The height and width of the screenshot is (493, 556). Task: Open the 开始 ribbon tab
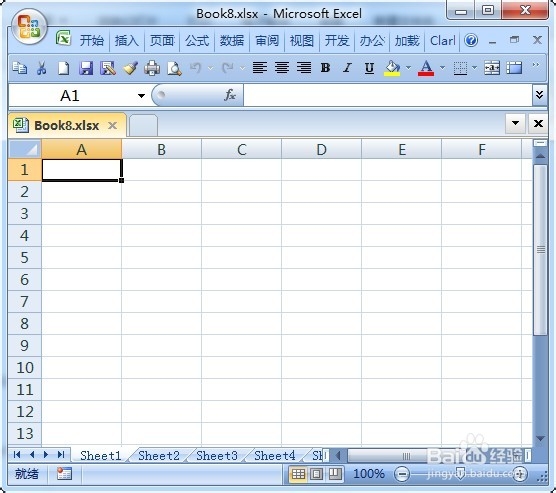tap(91, 40)
